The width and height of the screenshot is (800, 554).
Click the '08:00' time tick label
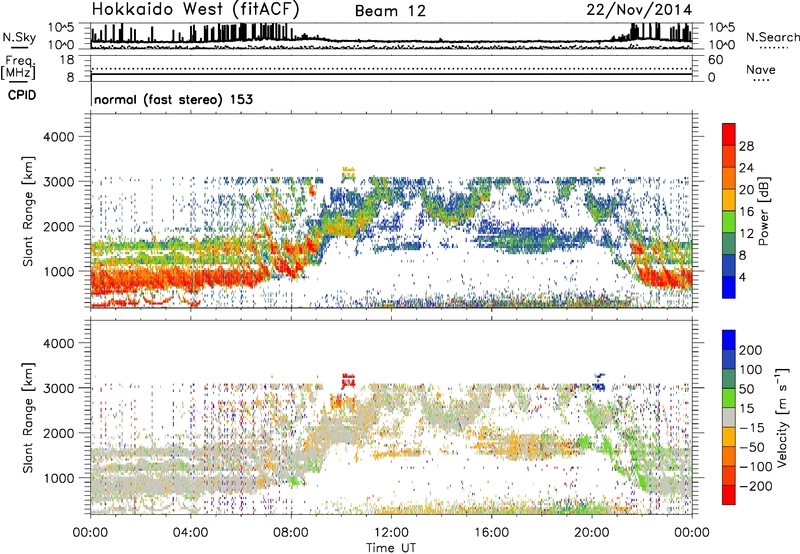(x=291, y=533)
